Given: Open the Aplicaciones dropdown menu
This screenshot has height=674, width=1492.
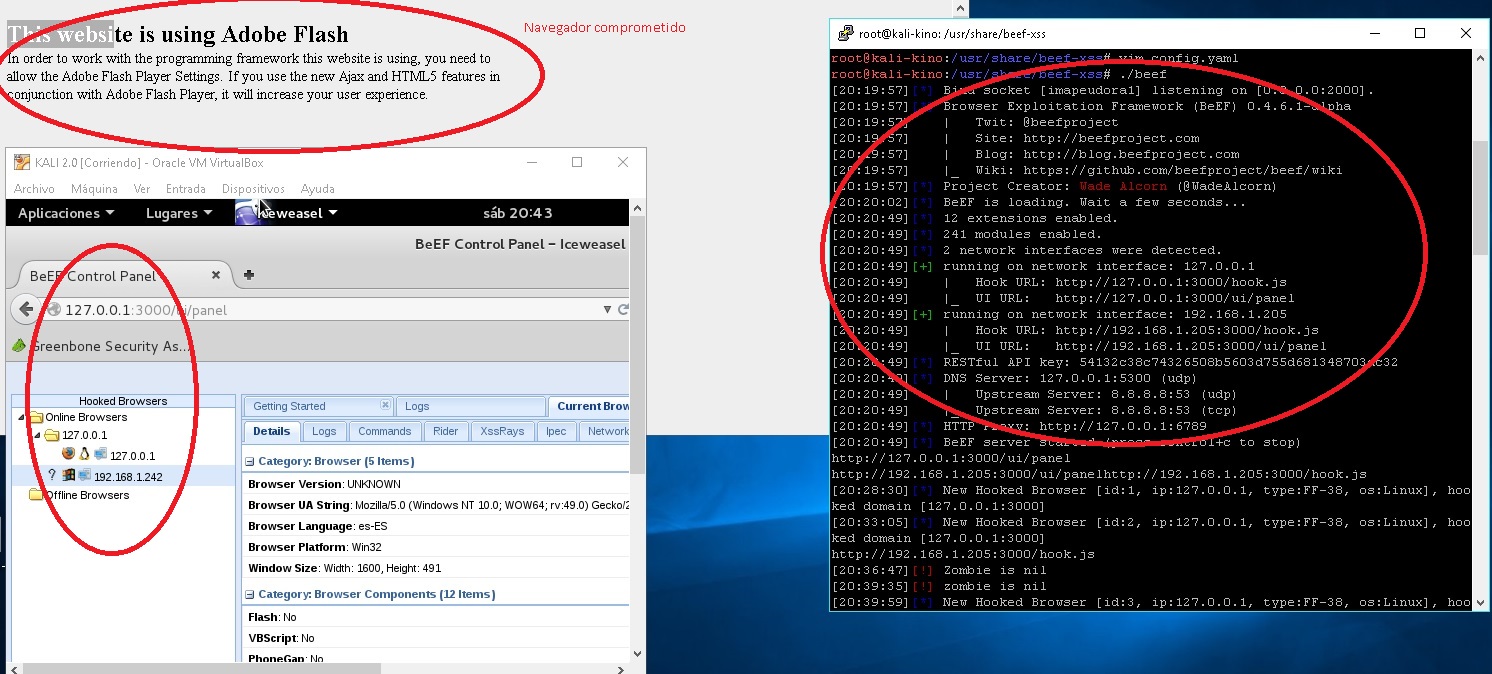Looking at the screenshot, I should [x=66, y=213].
